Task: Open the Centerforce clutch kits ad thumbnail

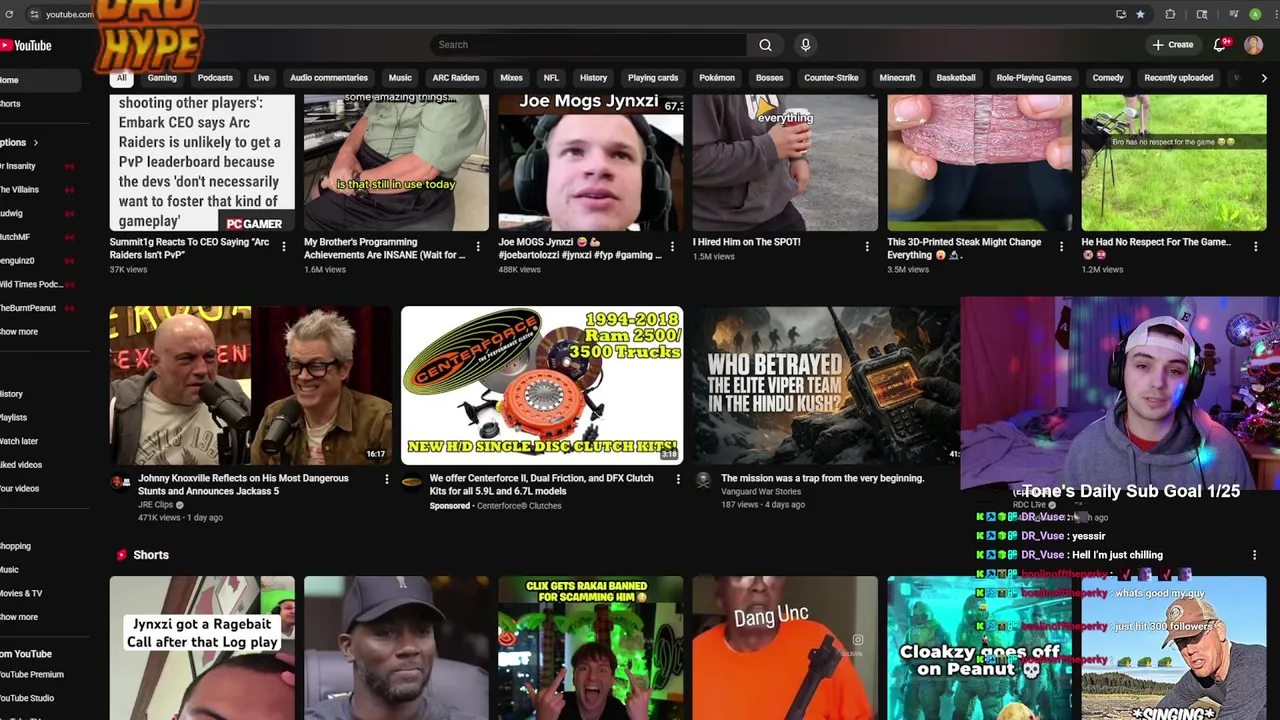Action: click(542, 386)
